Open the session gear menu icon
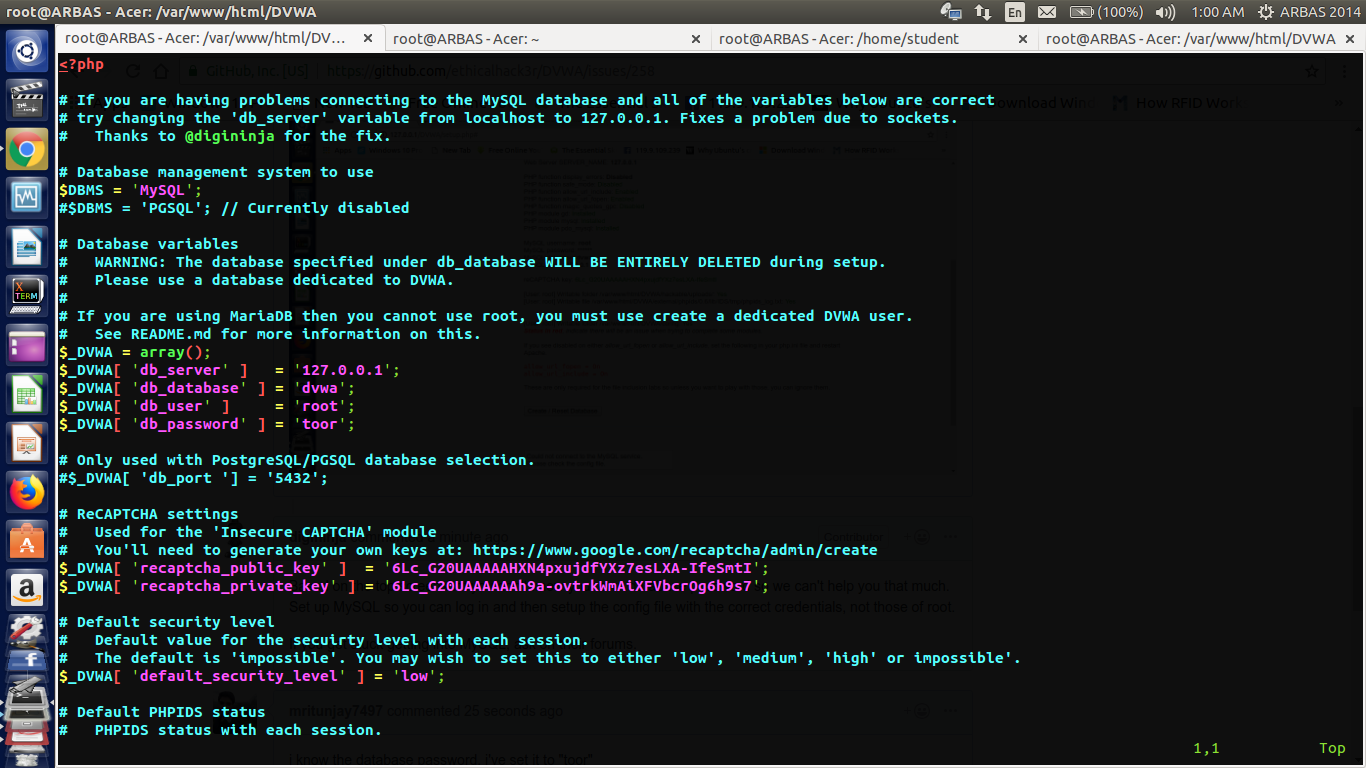Screen dimensions: 1366x768 1266,12
